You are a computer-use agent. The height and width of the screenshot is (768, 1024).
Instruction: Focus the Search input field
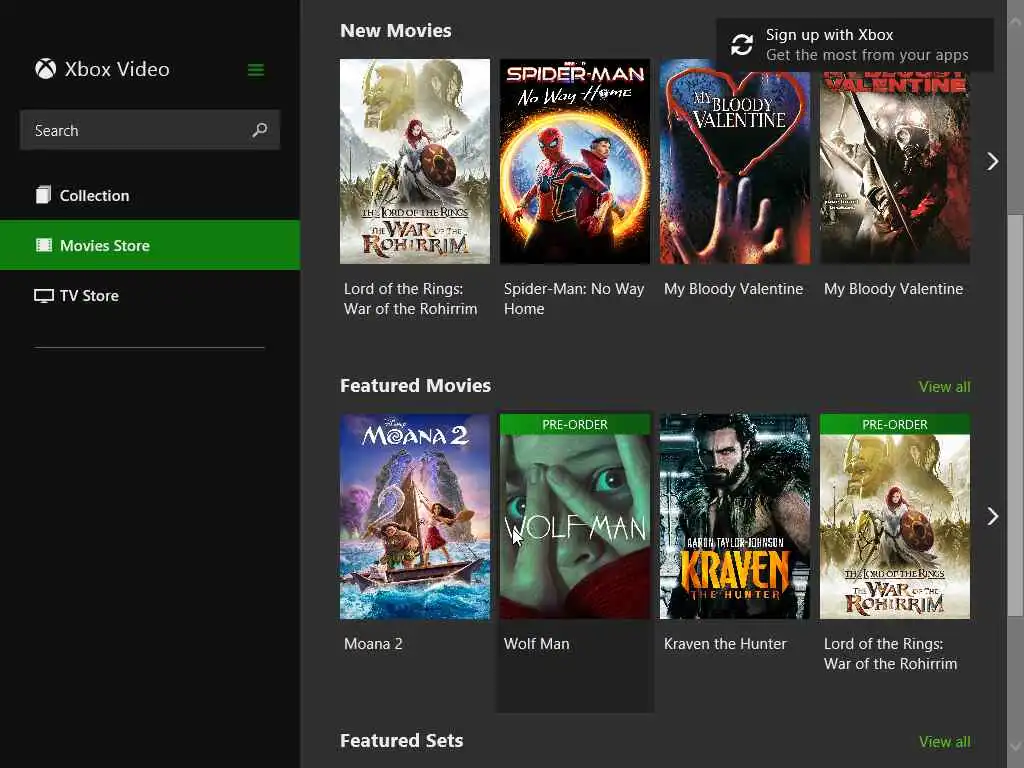[150, 130]
